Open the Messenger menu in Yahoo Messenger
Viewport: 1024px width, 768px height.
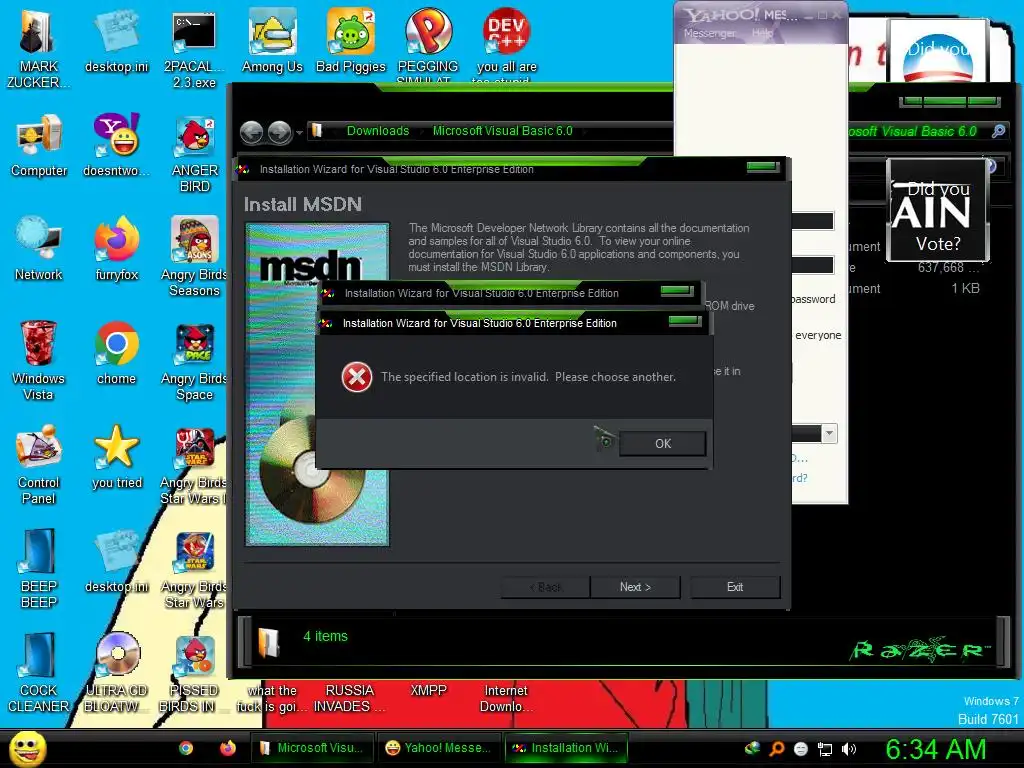[709, 33]
